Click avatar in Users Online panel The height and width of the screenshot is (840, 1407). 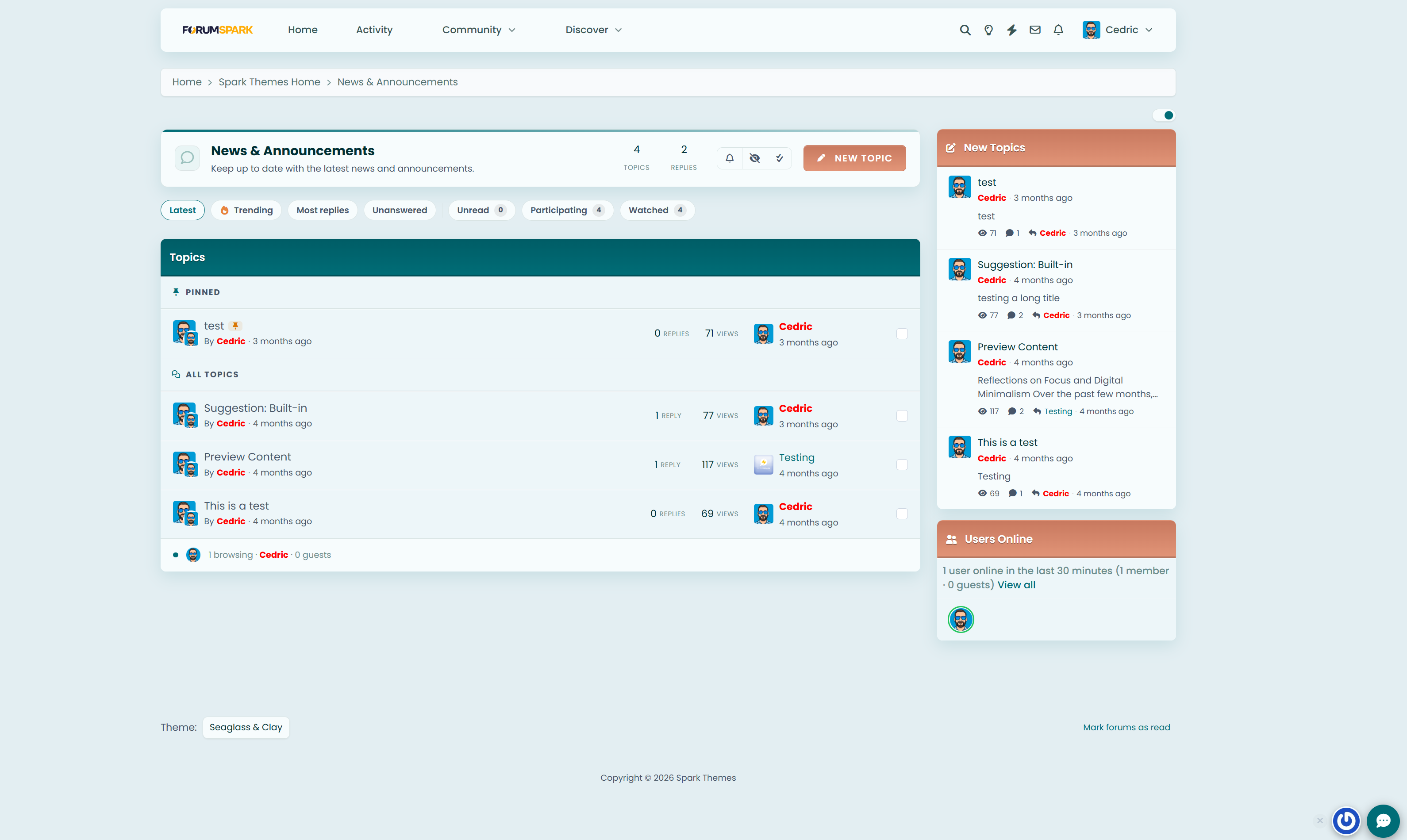(961, 619)
